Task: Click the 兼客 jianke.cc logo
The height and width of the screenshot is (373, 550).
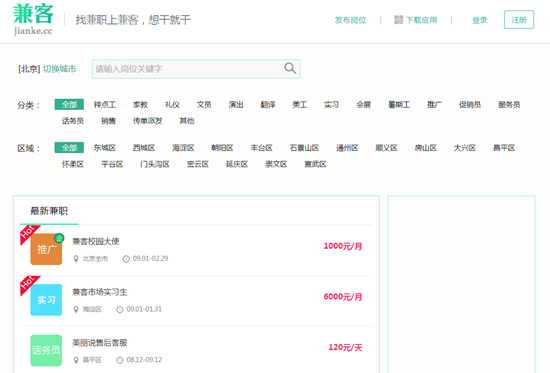Action: coord(33,19)
